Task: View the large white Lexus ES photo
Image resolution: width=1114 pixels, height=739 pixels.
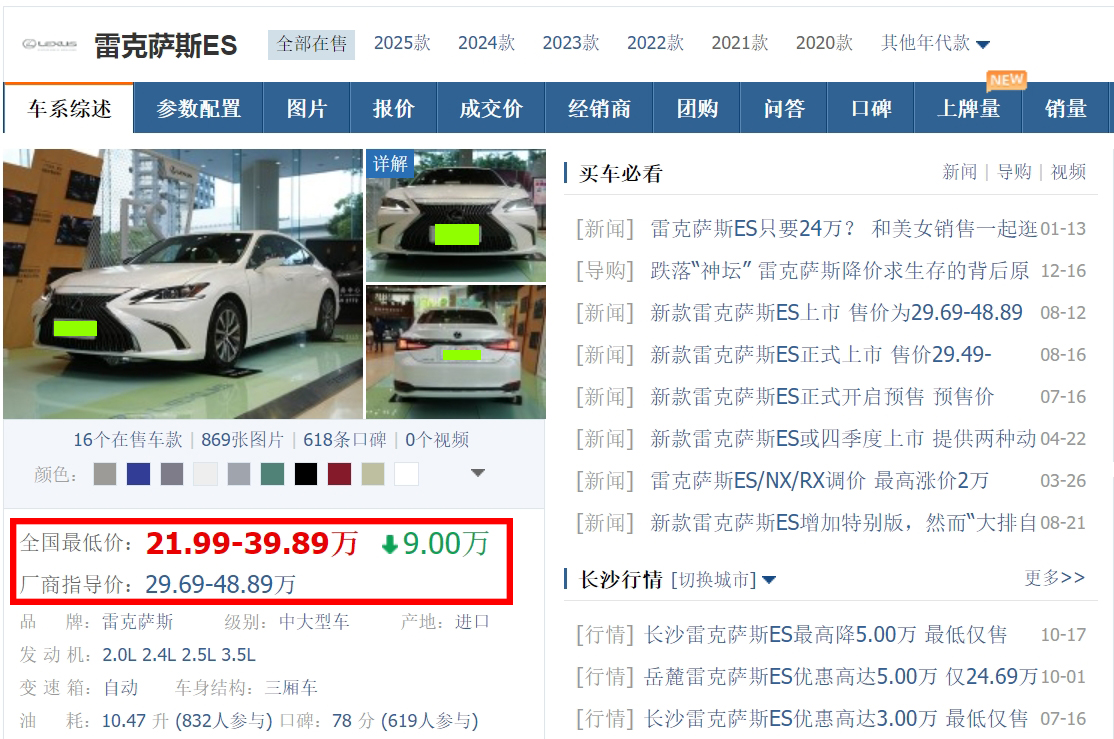Action: [x=183, y=284]
